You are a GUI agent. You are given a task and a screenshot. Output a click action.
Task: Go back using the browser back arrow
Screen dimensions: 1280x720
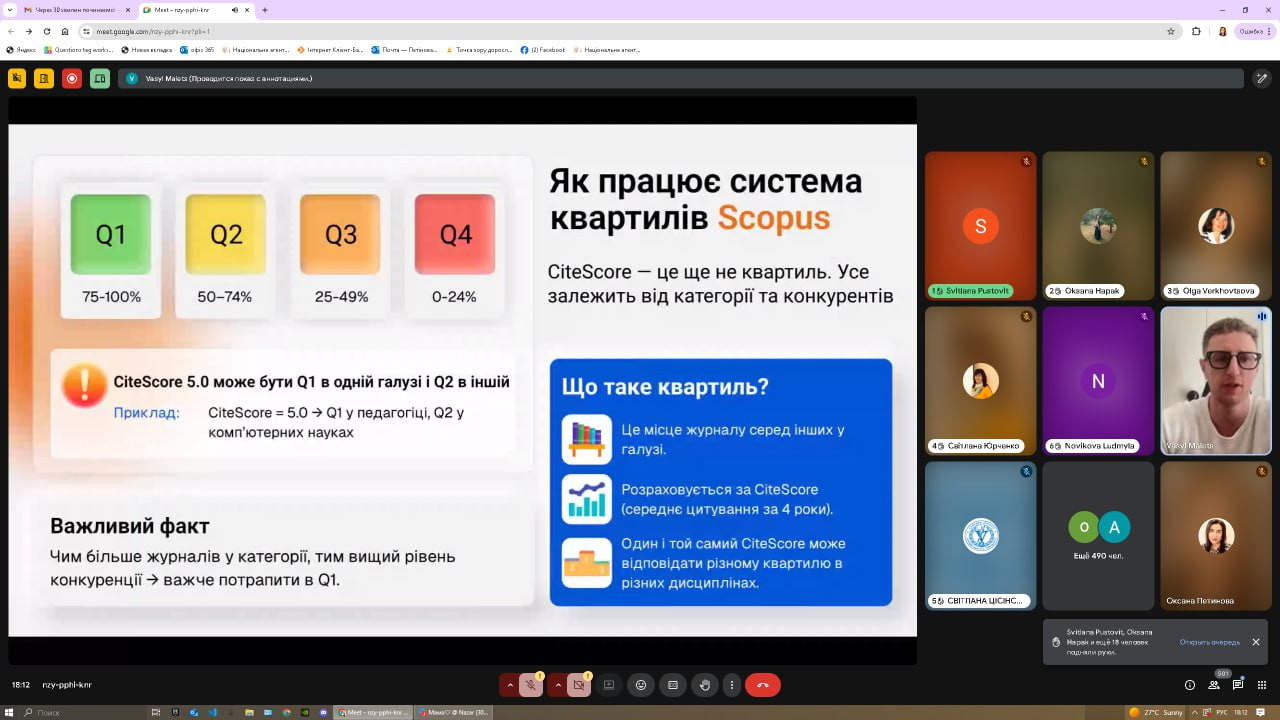11,31
